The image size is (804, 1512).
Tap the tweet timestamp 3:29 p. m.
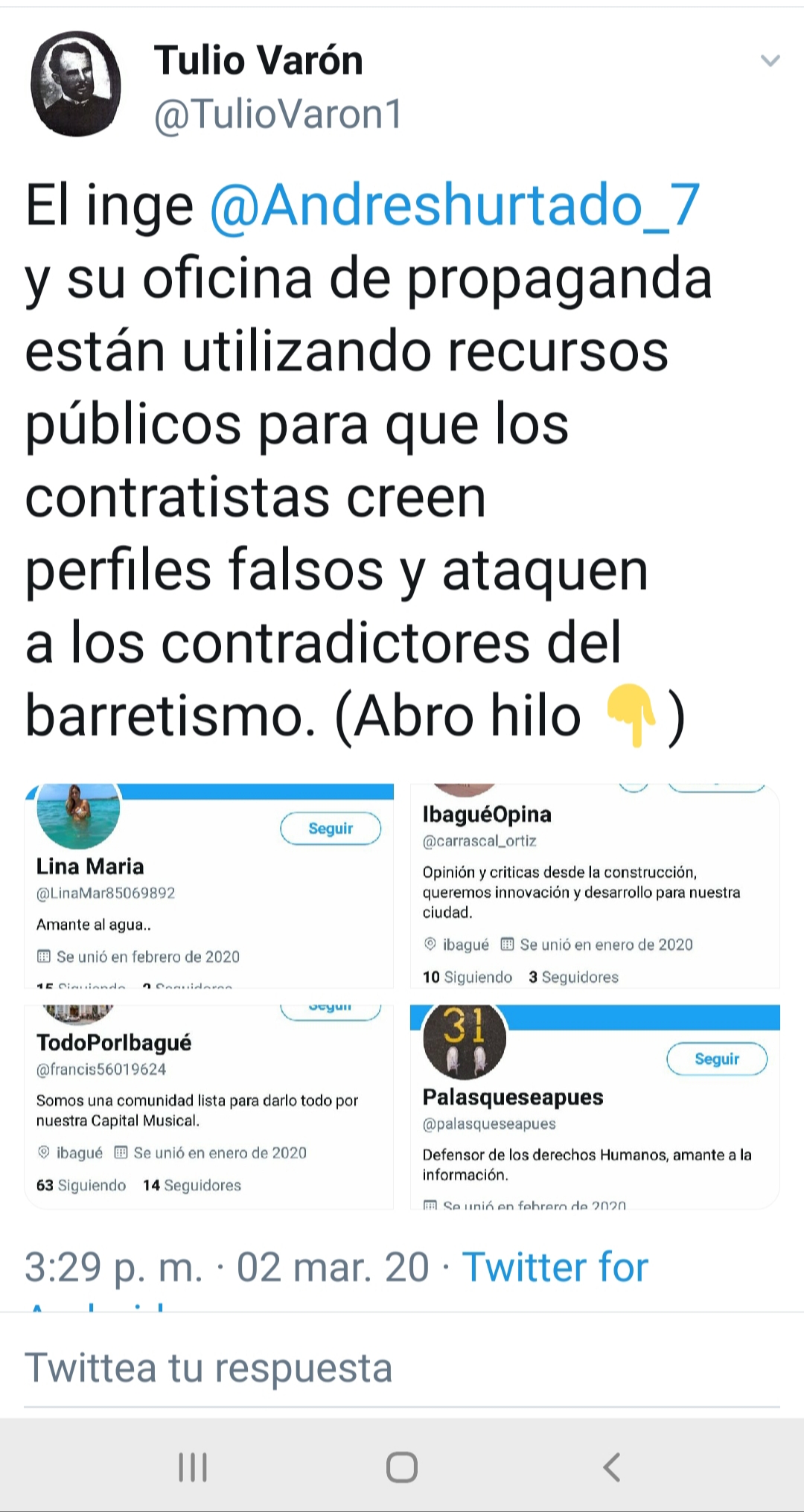(113, 1267)
